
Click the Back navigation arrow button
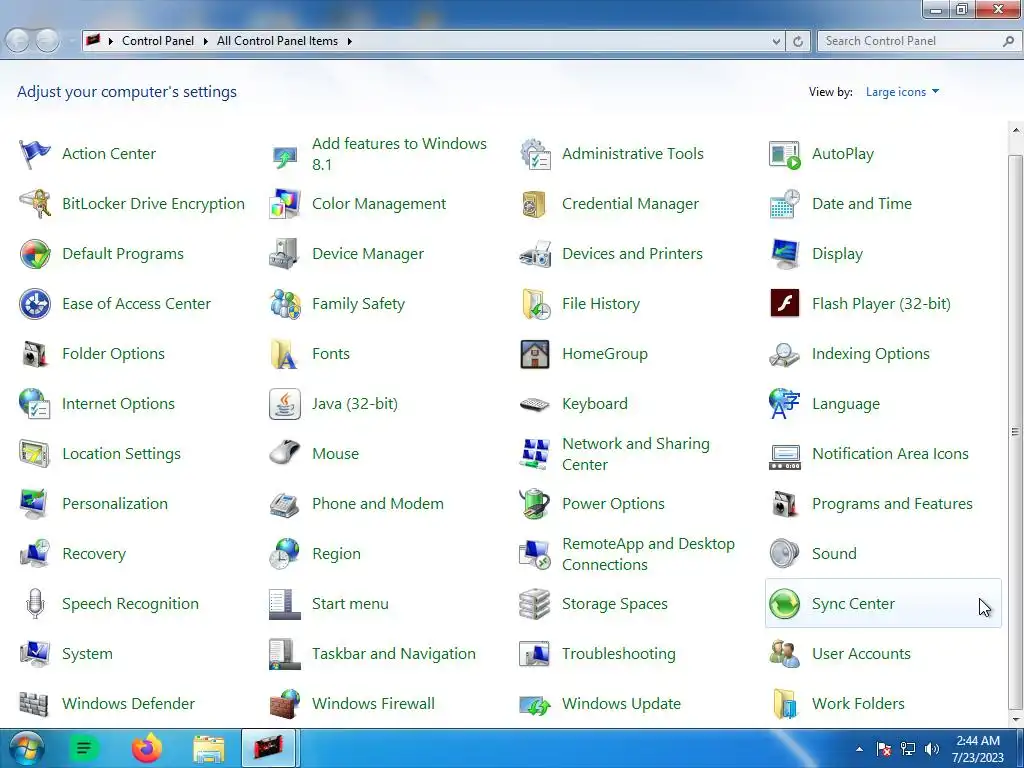pyautogui.click(x=18, y=41)
